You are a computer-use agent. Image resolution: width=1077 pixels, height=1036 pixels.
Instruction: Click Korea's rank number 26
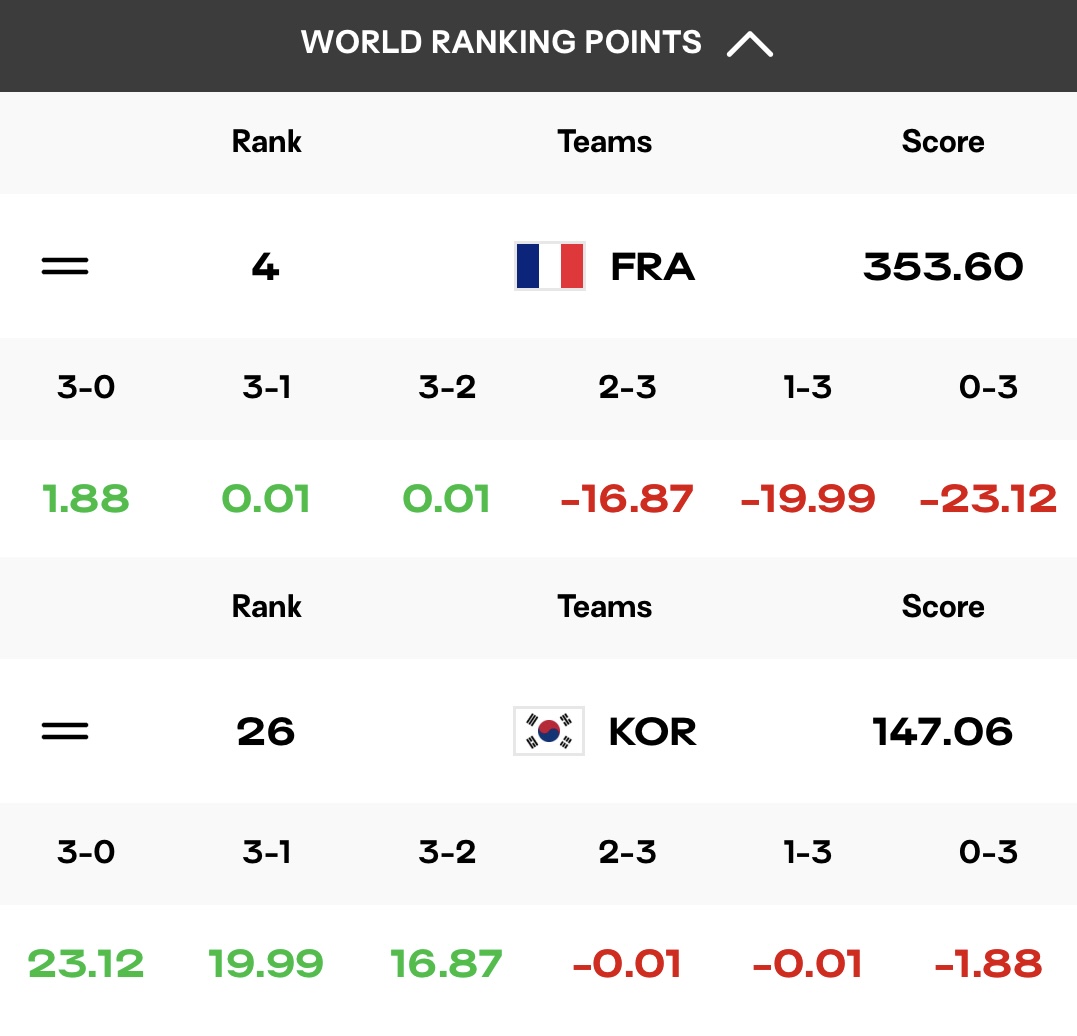point(266,732)
